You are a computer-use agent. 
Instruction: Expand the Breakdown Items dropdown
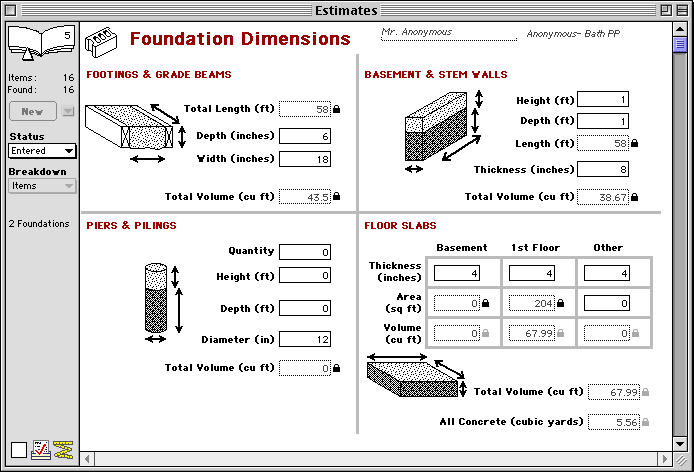(41, 185)
